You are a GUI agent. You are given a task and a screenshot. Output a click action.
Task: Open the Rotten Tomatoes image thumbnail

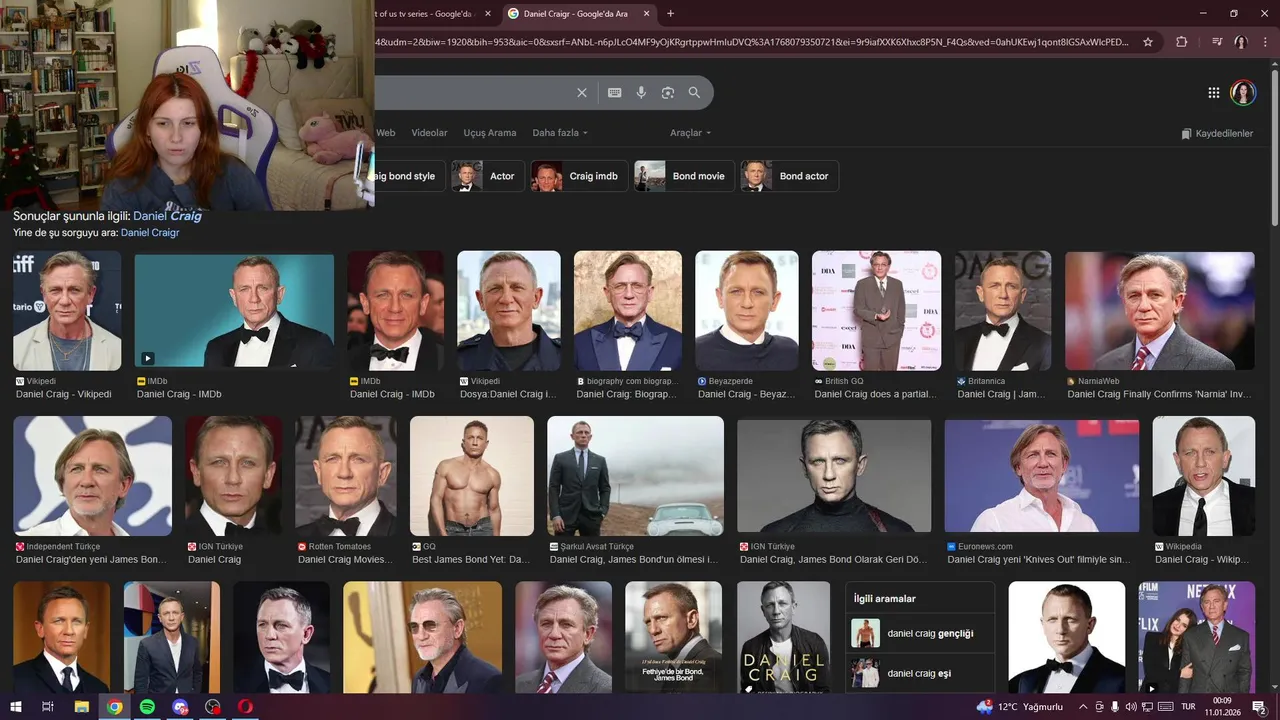[346, 477]
